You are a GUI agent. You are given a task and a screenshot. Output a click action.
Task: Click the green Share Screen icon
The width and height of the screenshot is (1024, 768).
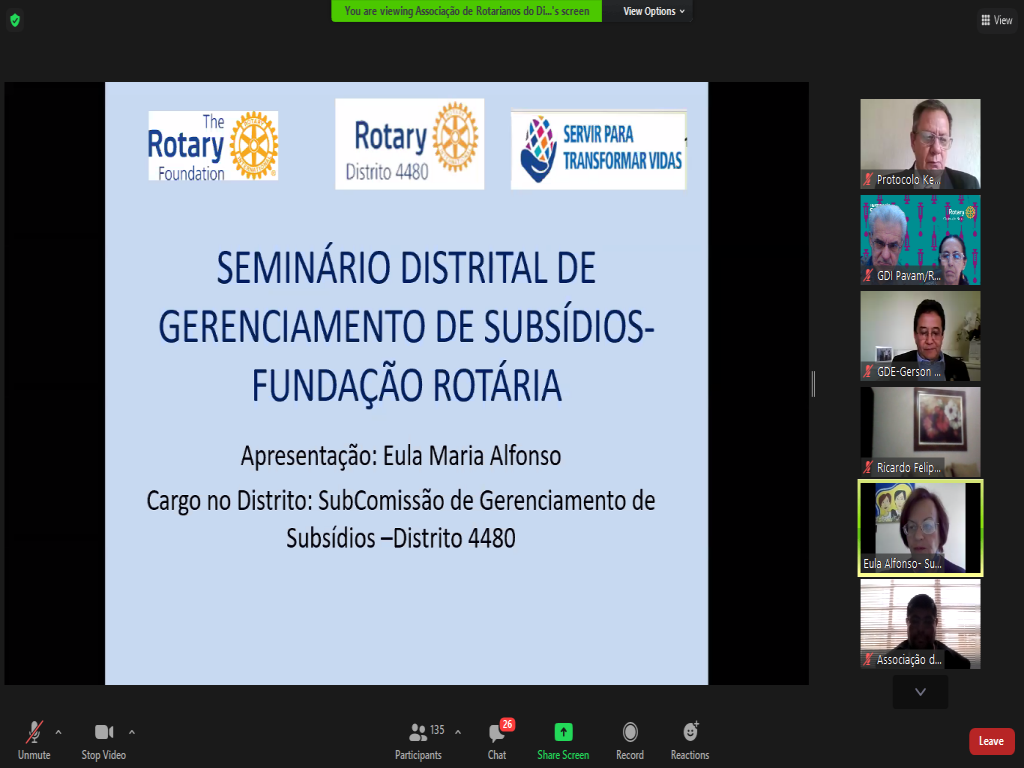[563, 732]
